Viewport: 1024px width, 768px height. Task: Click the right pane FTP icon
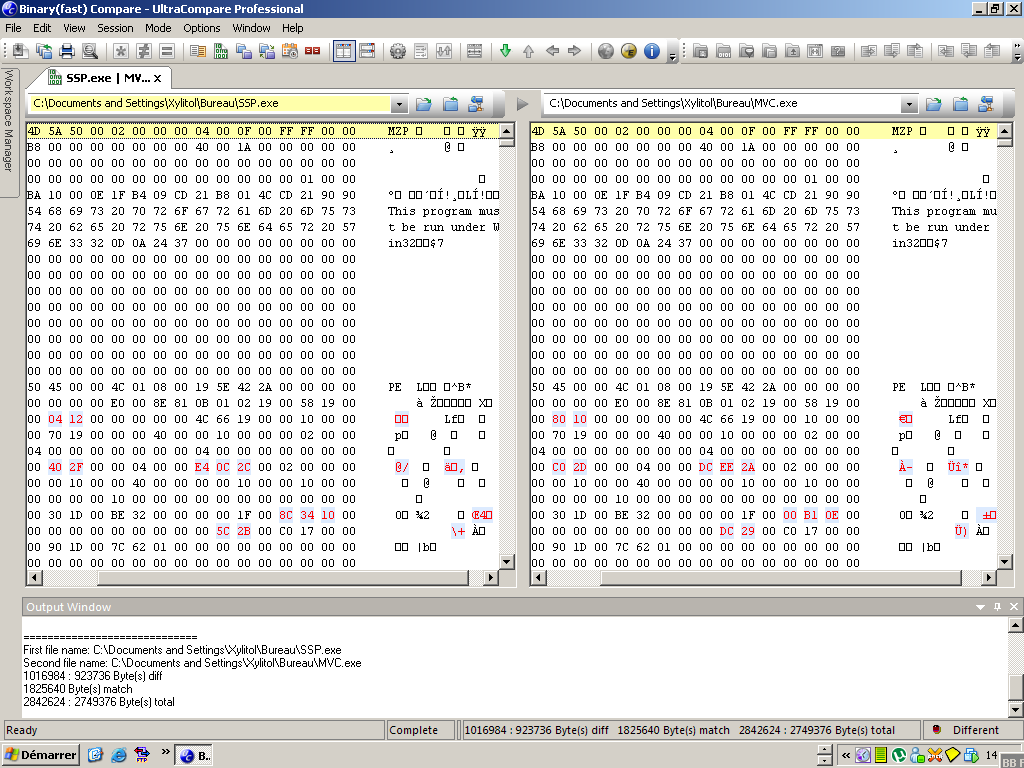(x=986, y=104)
